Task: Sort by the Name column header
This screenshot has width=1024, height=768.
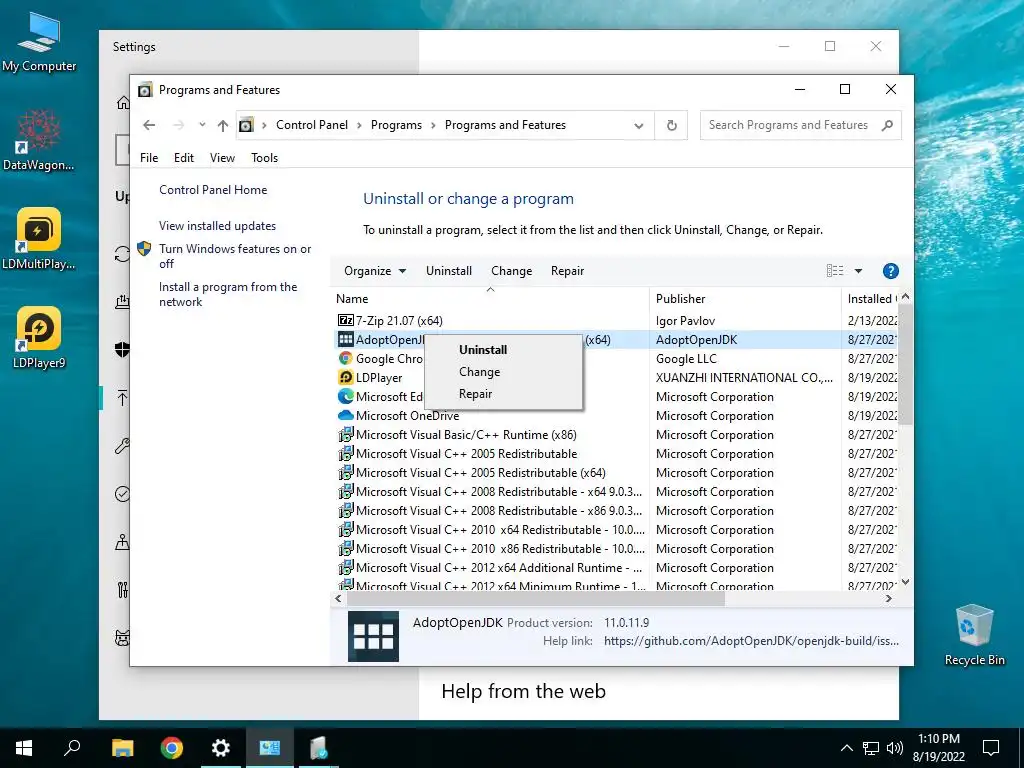Action: coord(490,298)
